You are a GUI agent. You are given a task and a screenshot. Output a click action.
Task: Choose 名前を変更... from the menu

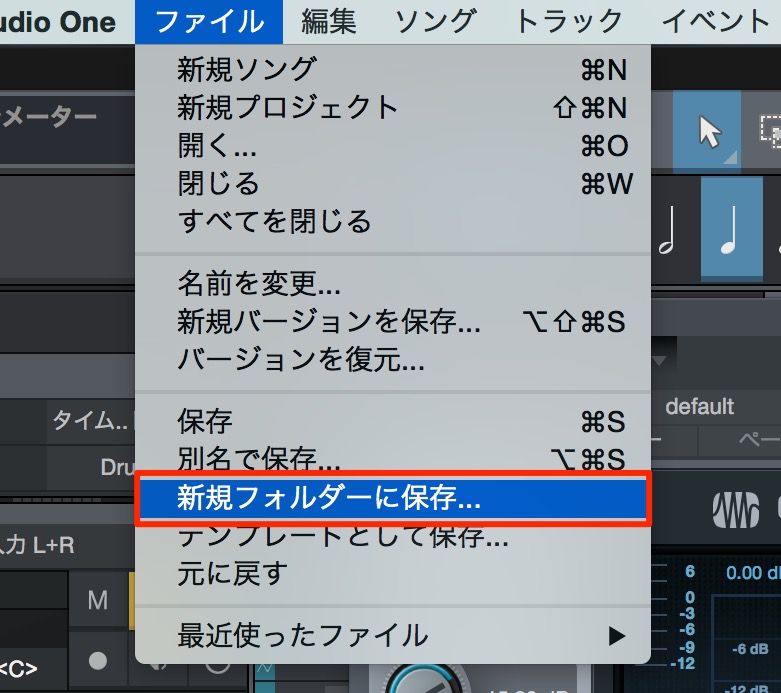tap(392, 284)
